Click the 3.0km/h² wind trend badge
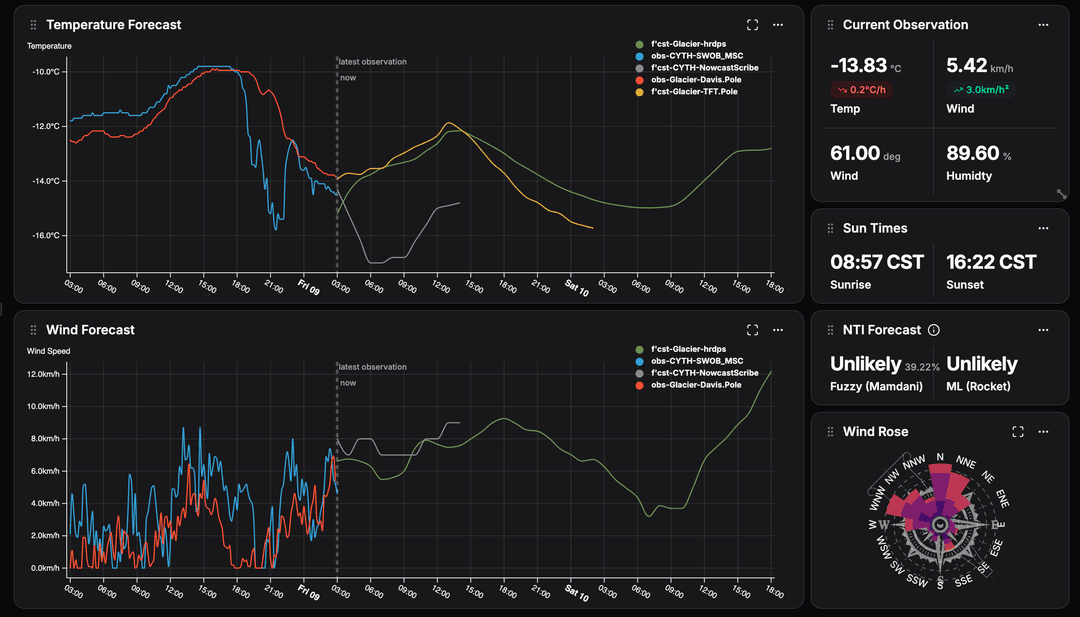This screenshot has width=1080, height=617. [980, 90]
